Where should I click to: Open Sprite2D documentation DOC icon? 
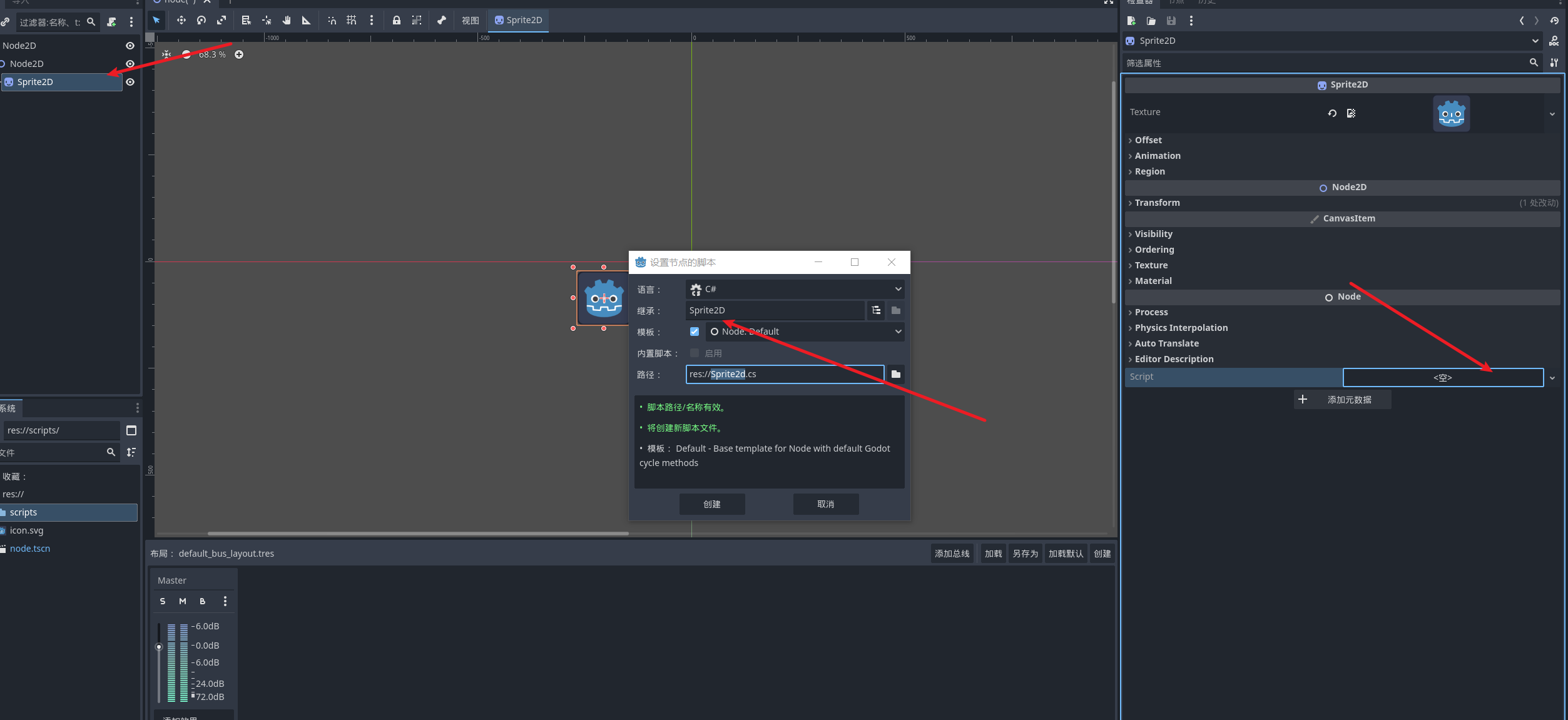tap(1554, 41)
